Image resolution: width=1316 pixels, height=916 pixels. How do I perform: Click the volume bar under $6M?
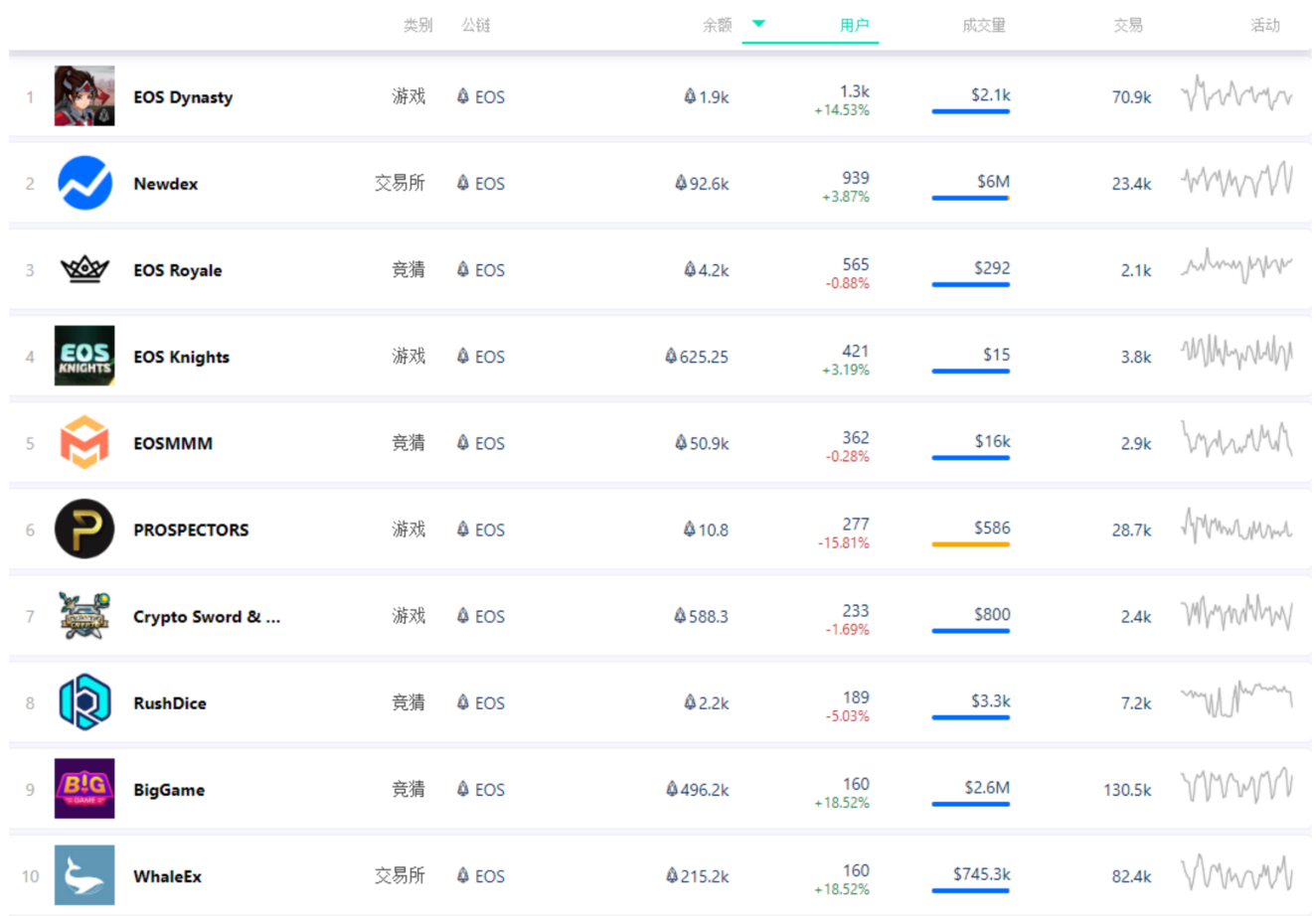[970, 198]
